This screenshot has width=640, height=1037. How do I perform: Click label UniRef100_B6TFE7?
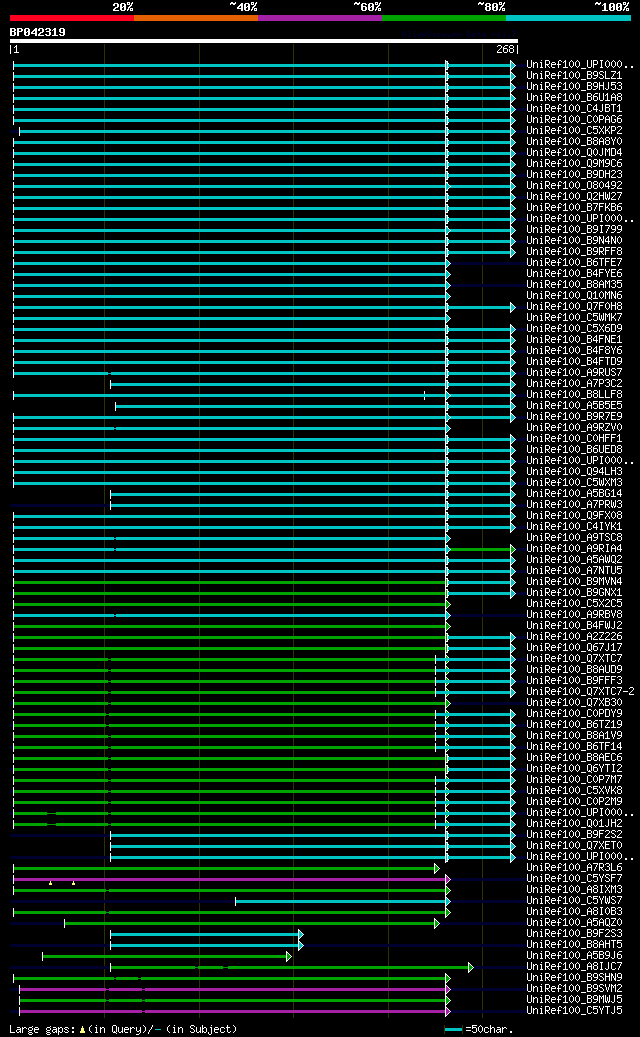(574, 263)
